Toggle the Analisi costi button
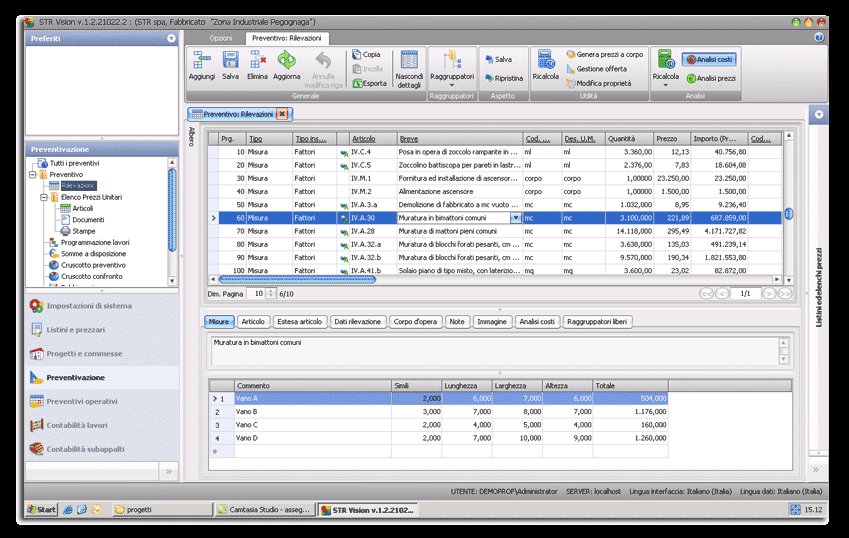This screenshot has width=849, height=538. coord(708,60)
